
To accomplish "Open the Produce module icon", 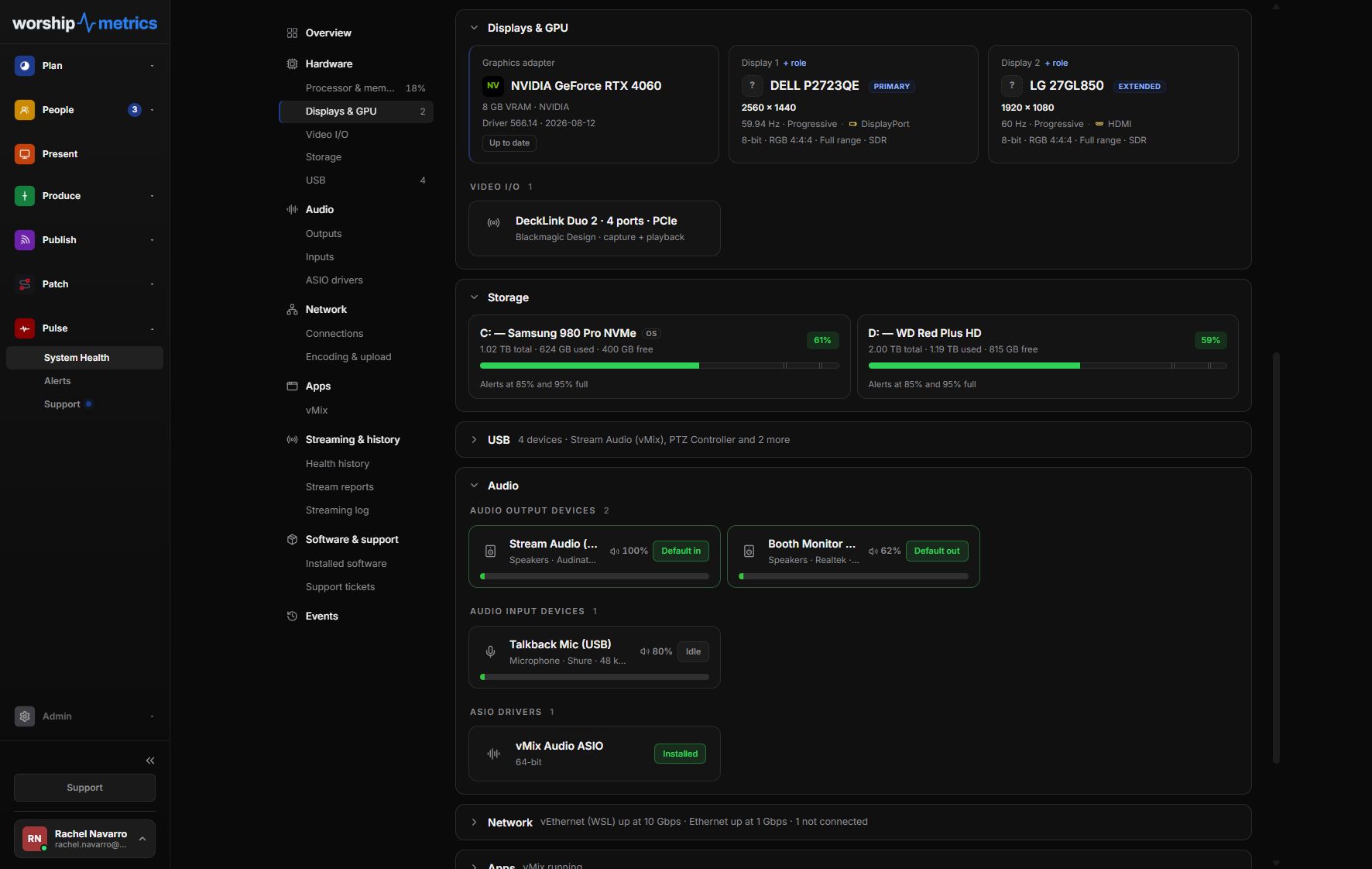I will tap(25, 196).
